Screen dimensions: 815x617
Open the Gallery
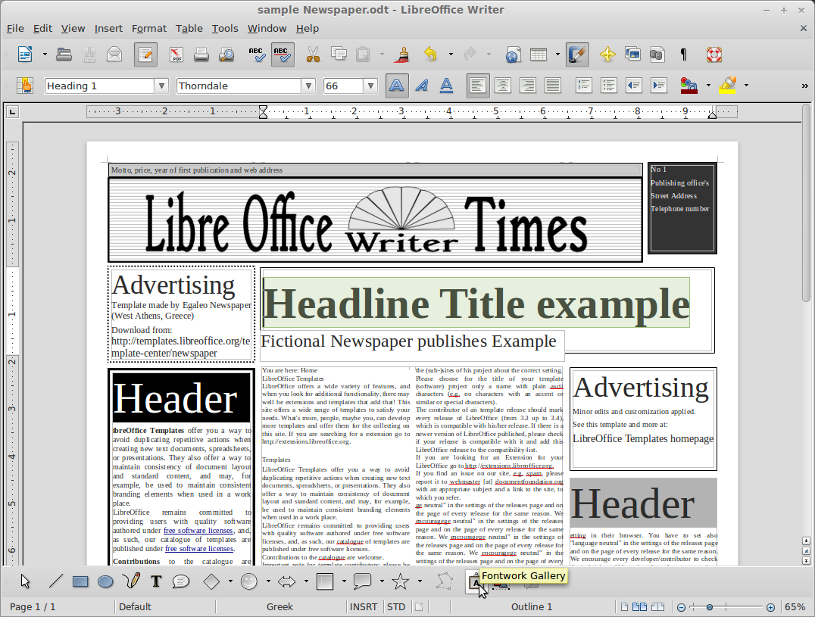pyautogui.click(x=632, y=55)
